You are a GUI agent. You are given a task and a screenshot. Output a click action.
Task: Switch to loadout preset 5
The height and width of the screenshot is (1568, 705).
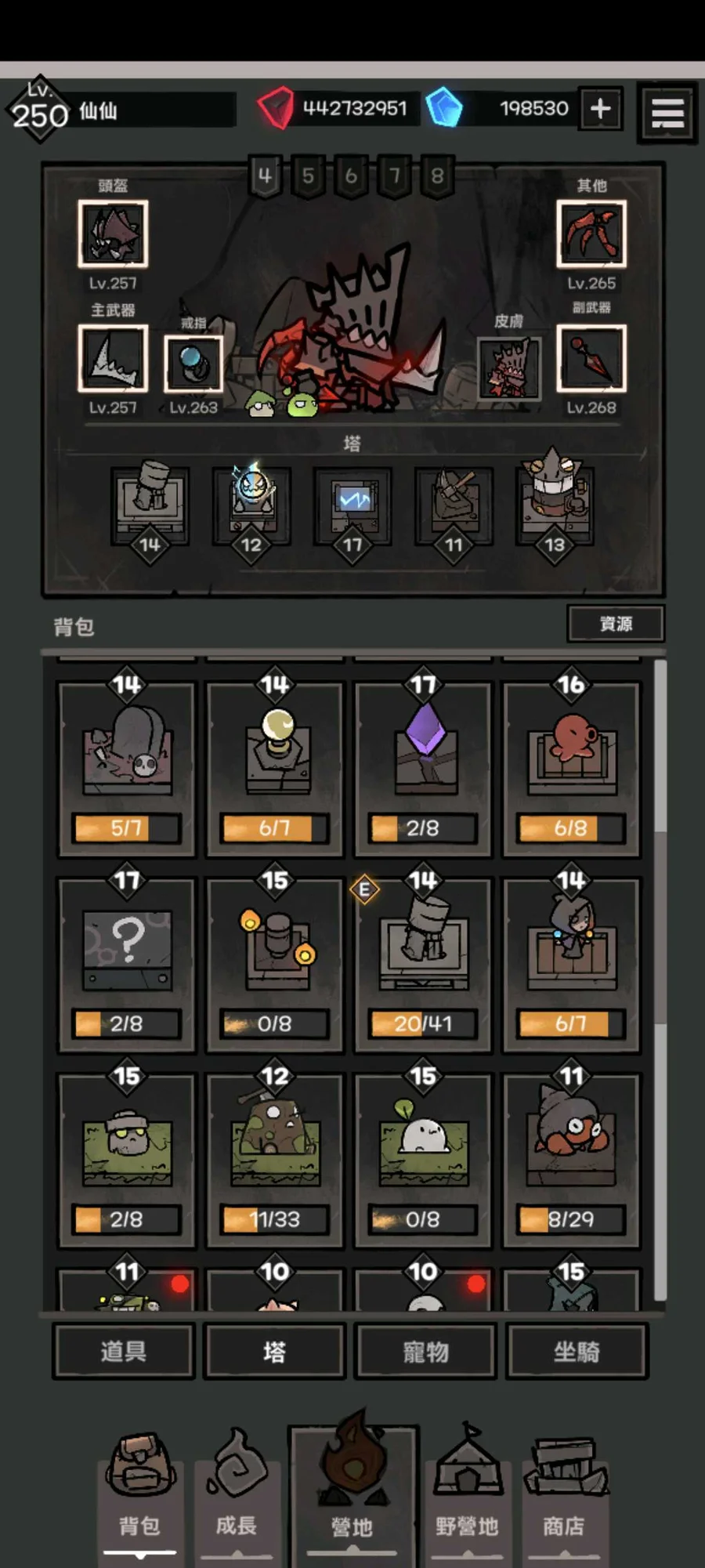pyautogui.click(x=308, y=176)
